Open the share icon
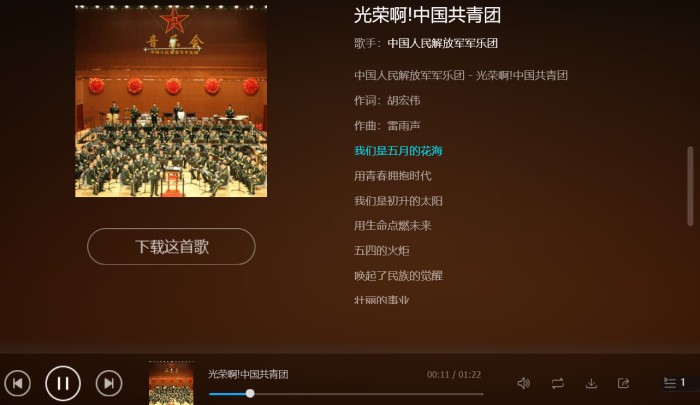Image resolution: width=700 pixels, height=405 pixels. coord(624,383)
